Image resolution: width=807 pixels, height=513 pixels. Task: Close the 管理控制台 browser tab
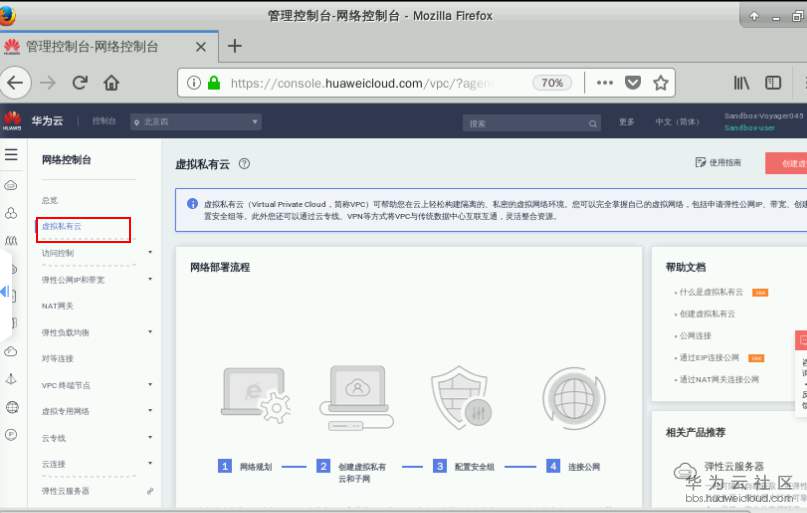click(x=201, y=47)
